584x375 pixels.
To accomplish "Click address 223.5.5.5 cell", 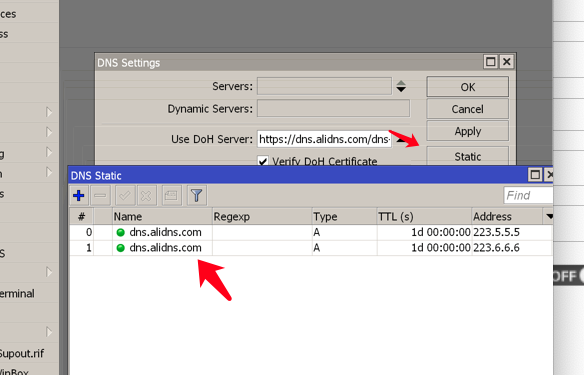I will coord(496,232).
